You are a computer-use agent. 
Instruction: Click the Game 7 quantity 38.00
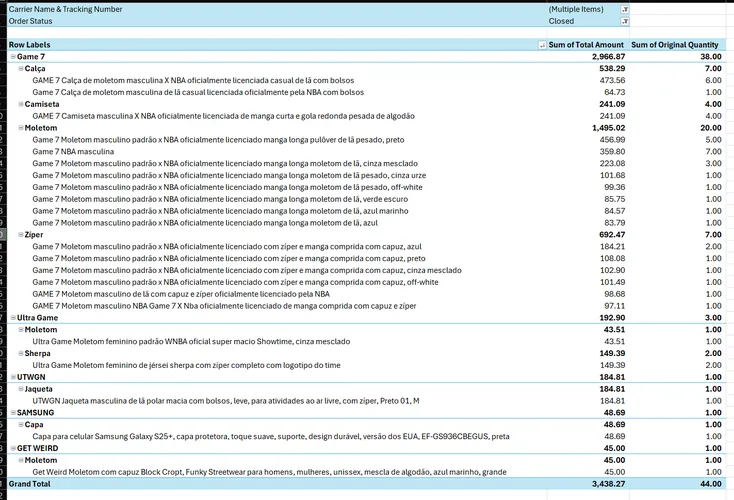coord(711,57)
